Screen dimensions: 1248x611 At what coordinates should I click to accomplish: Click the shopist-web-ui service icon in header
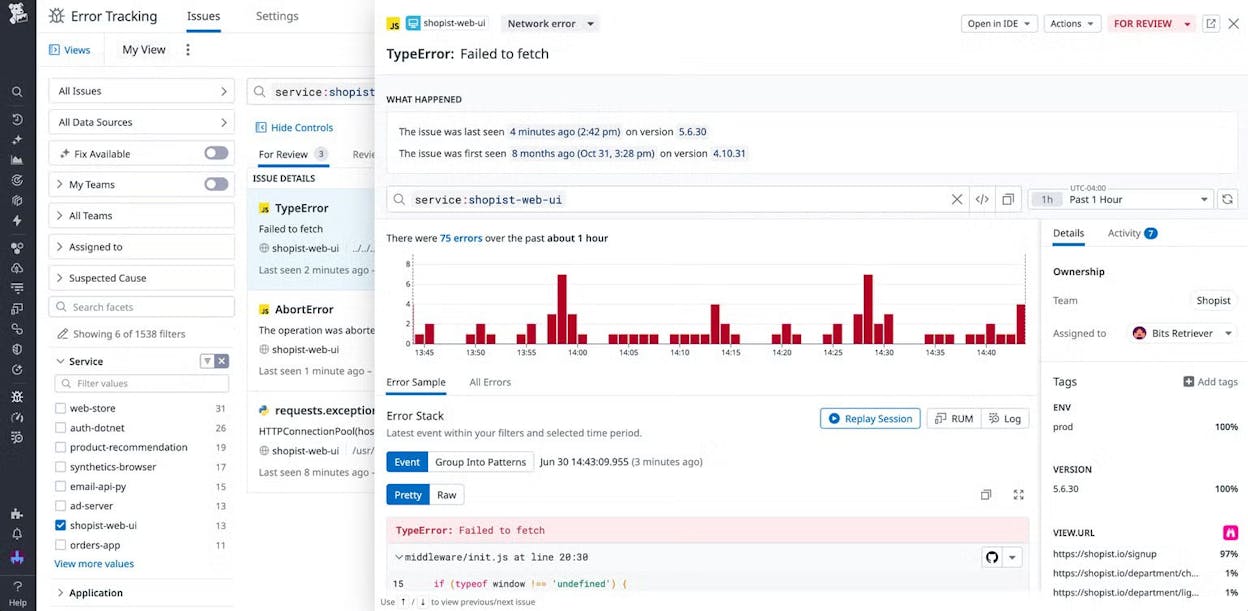point(413,23)
